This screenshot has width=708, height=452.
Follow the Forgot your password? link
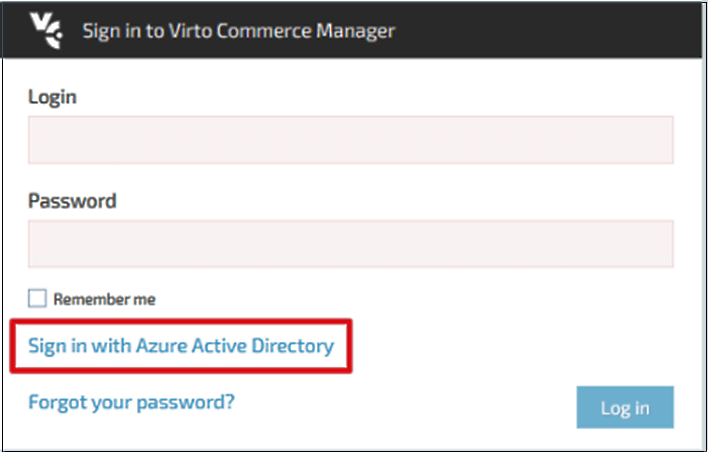[x=131, y=403]
